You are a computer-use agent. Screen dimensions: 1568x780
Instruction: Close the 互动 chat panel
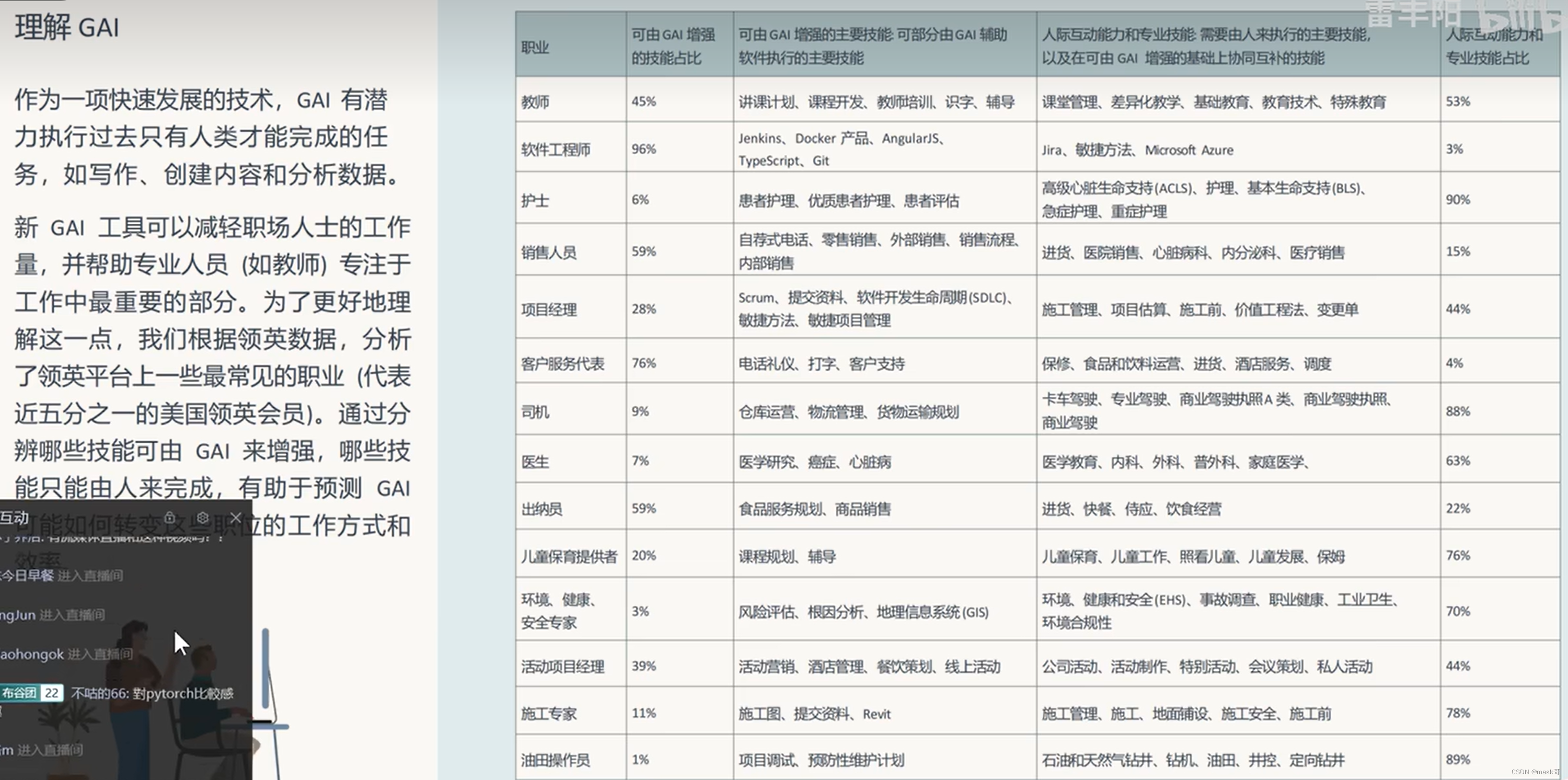click(236, 518)
